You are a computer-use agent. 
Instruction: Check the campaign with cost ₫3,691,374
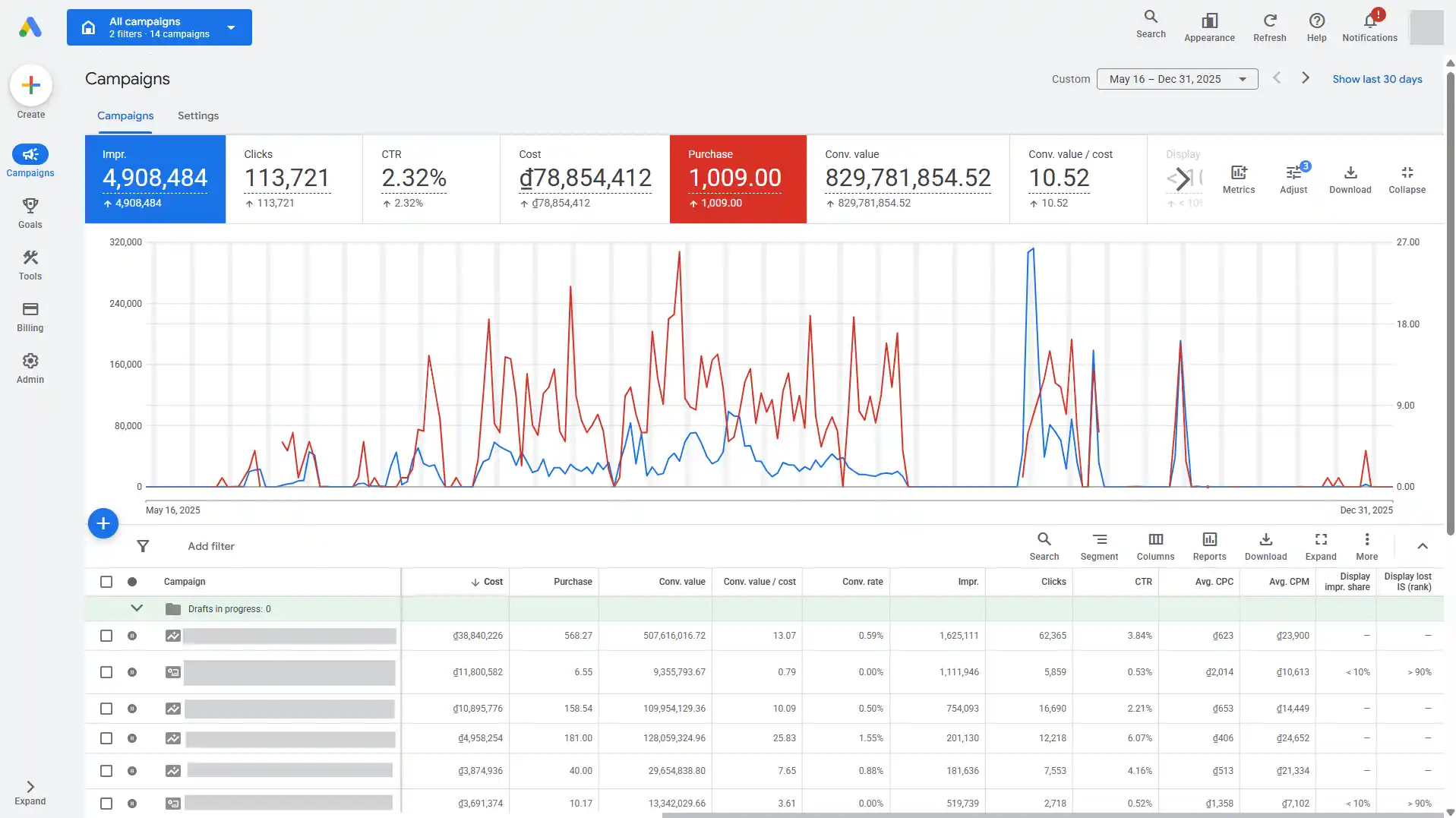(x=106, y=804)
